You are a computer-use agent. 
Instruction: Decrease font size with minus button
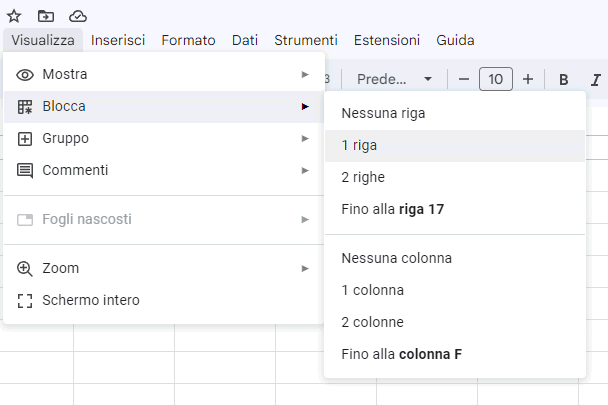pos(464,80)
